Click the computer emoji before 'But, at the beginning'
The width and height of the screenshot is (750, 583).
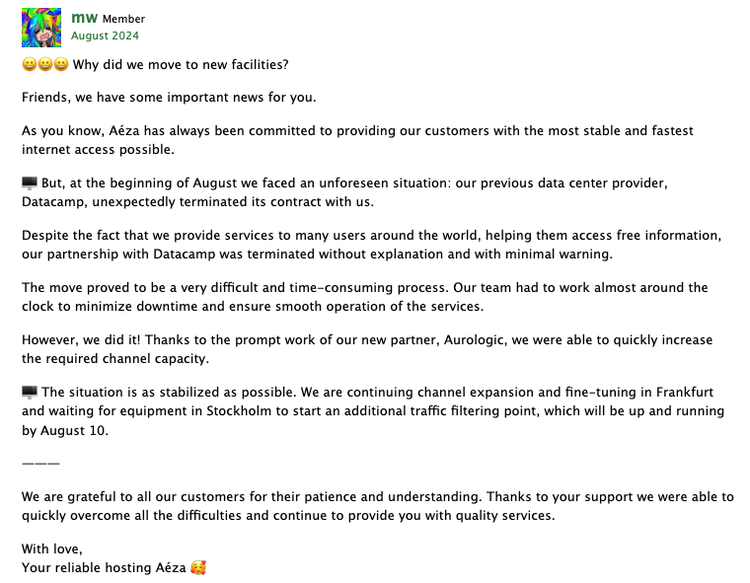[29, 184]
